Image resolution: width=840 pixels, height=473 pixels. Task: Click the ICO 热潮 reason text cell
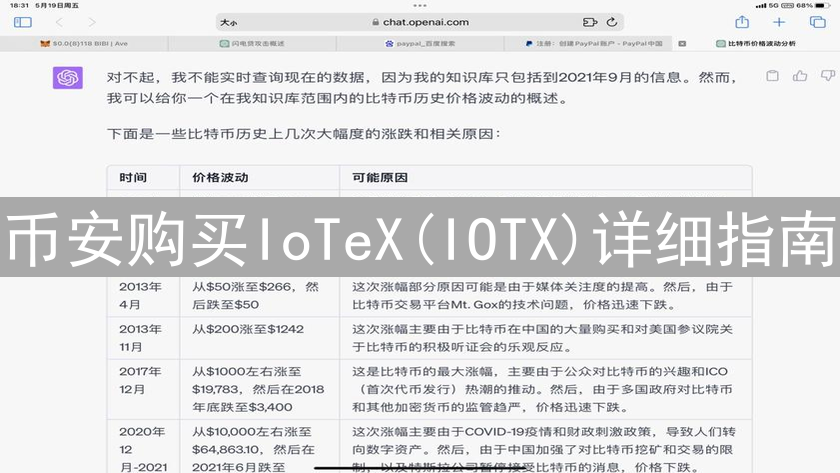pos(545,389)
